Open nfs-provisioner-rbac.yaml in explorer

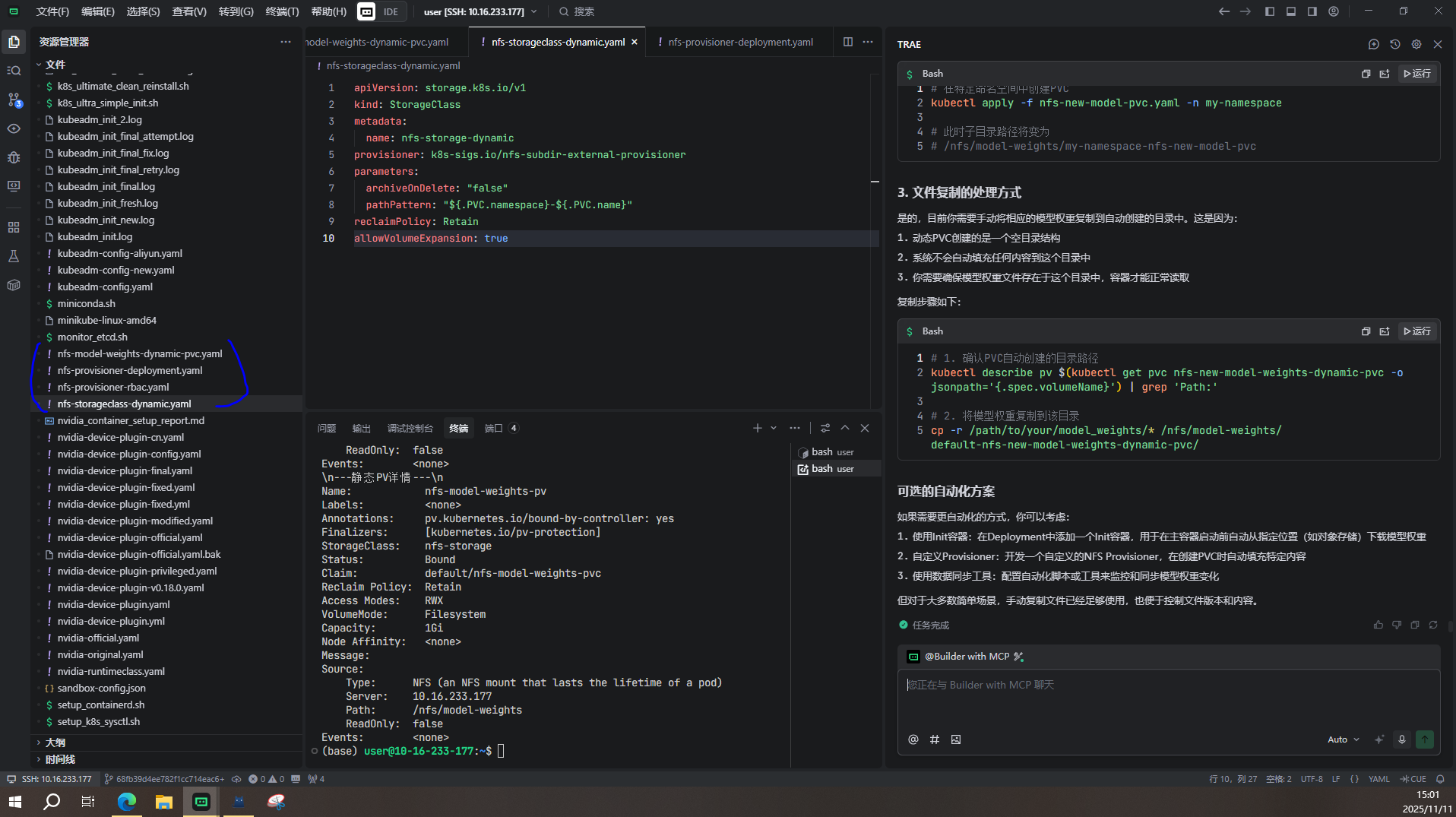click(113, 387)
